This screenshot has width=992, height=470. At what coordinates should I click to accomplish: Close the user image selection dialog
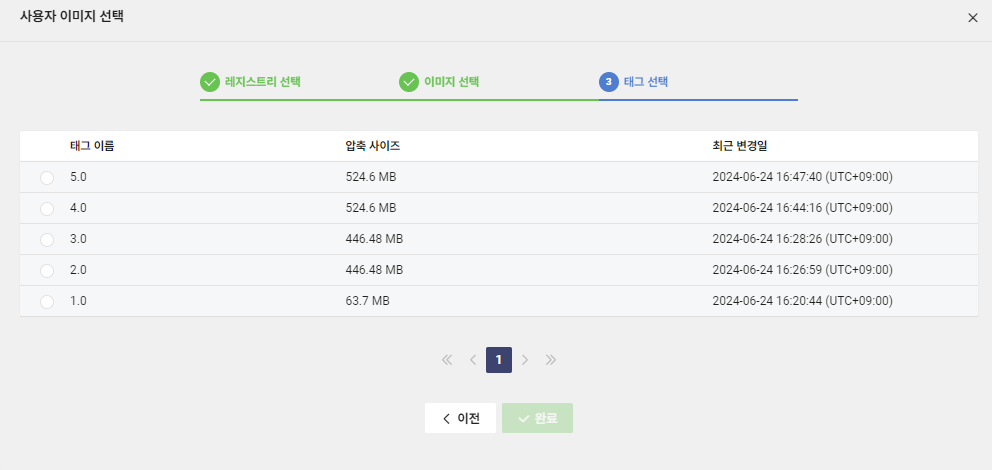[x=973, y=18]
